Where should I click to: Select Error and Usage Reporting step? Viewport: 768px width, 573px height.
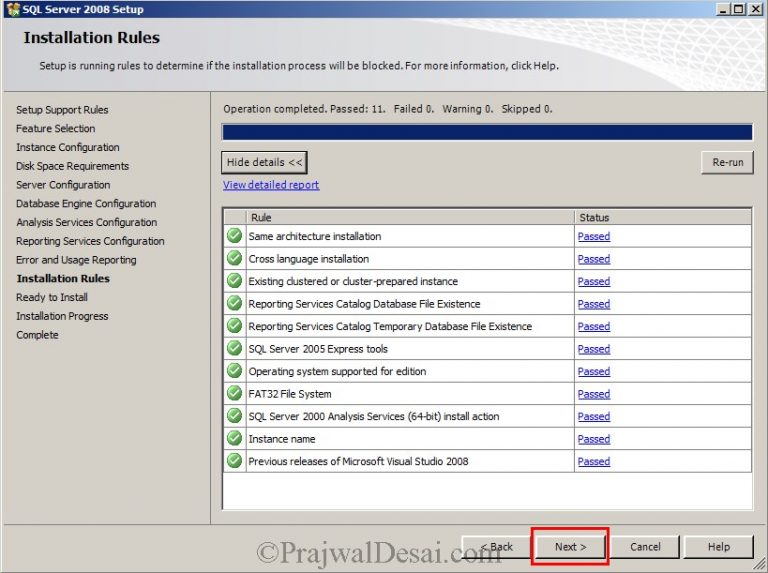[x=76, y=260]
